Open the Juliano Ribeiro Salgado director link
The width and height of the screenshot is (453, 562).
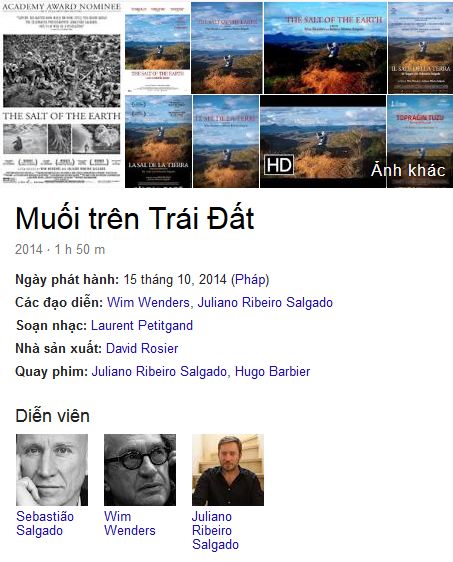tap(265, 302)
